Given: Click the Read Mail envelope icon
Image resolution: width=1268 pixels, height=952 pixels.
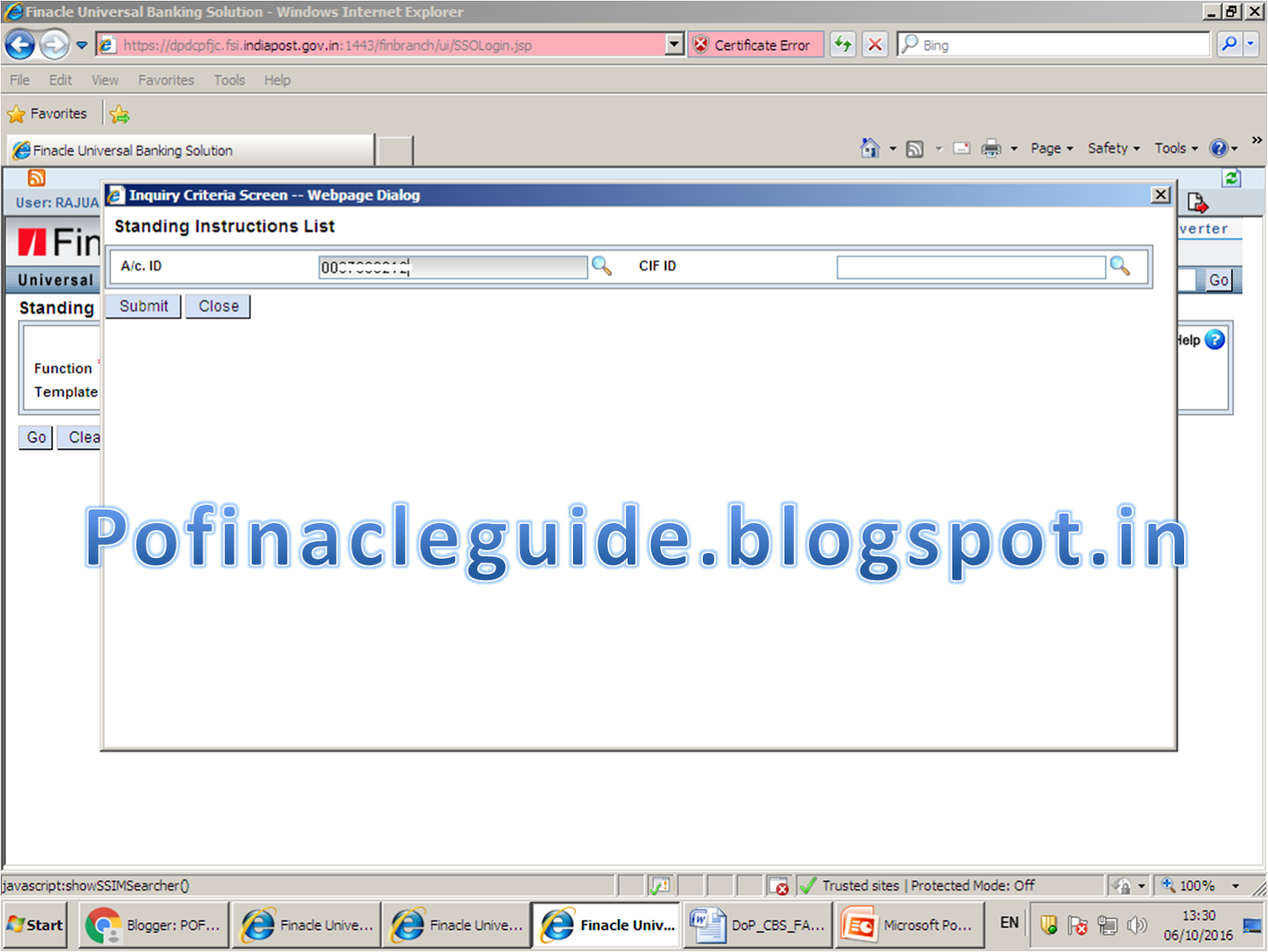Looking at the screenshot, I should [961, 148].
